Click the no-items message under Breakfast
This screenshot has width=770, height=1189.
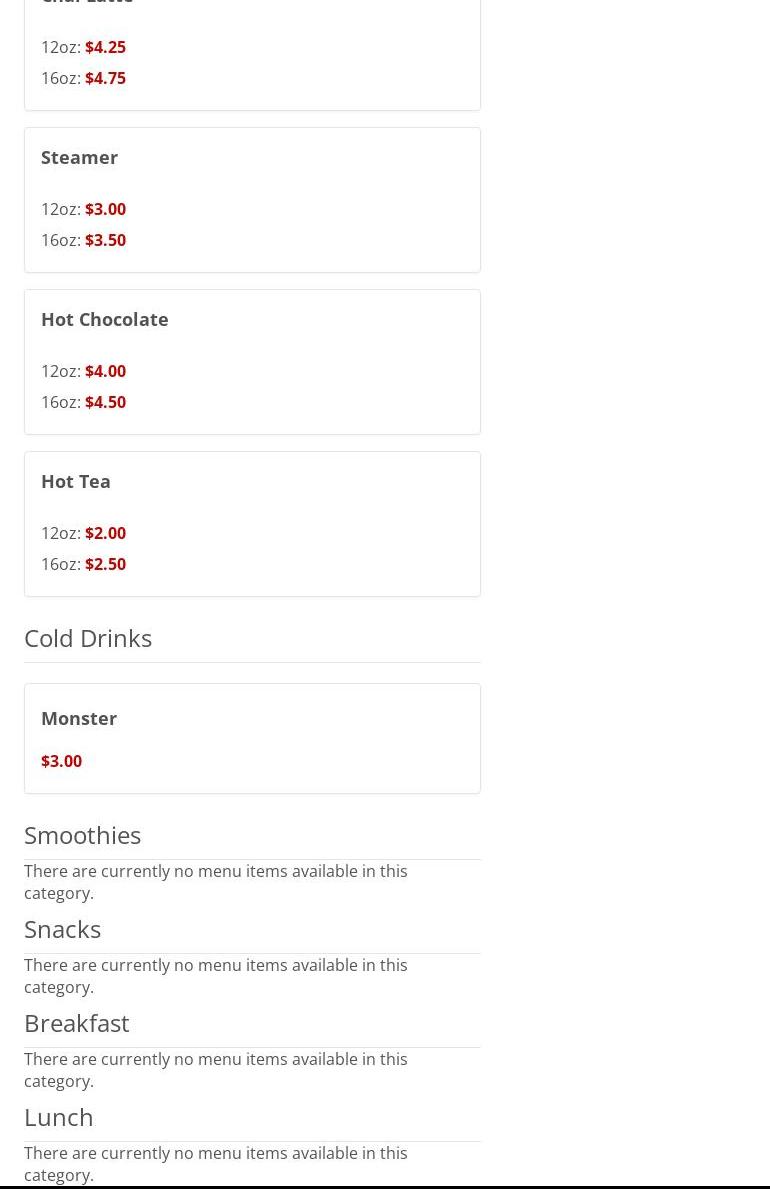pos(215,1070)
